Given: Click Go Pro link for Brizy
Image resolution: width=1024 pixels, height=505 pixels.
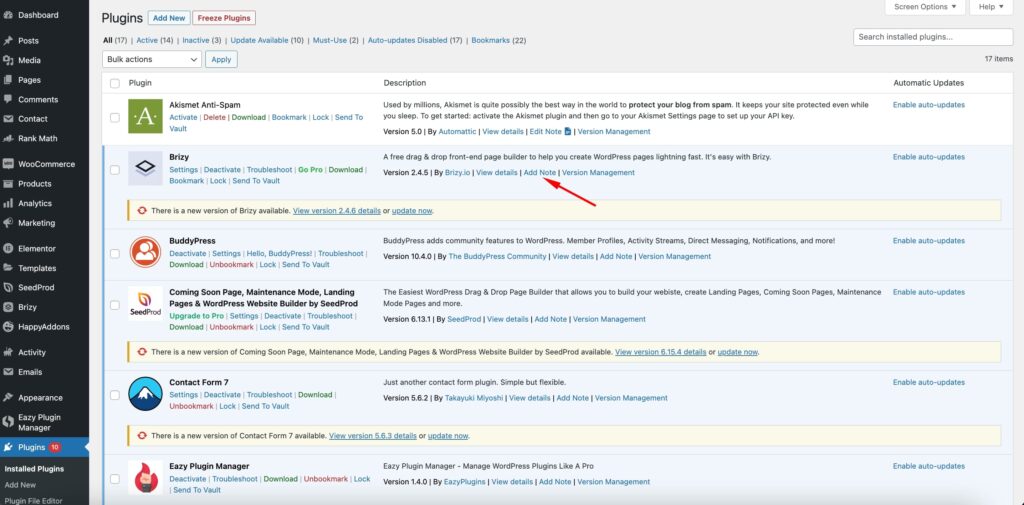Looking at the screenshot, I should (310, 170).
